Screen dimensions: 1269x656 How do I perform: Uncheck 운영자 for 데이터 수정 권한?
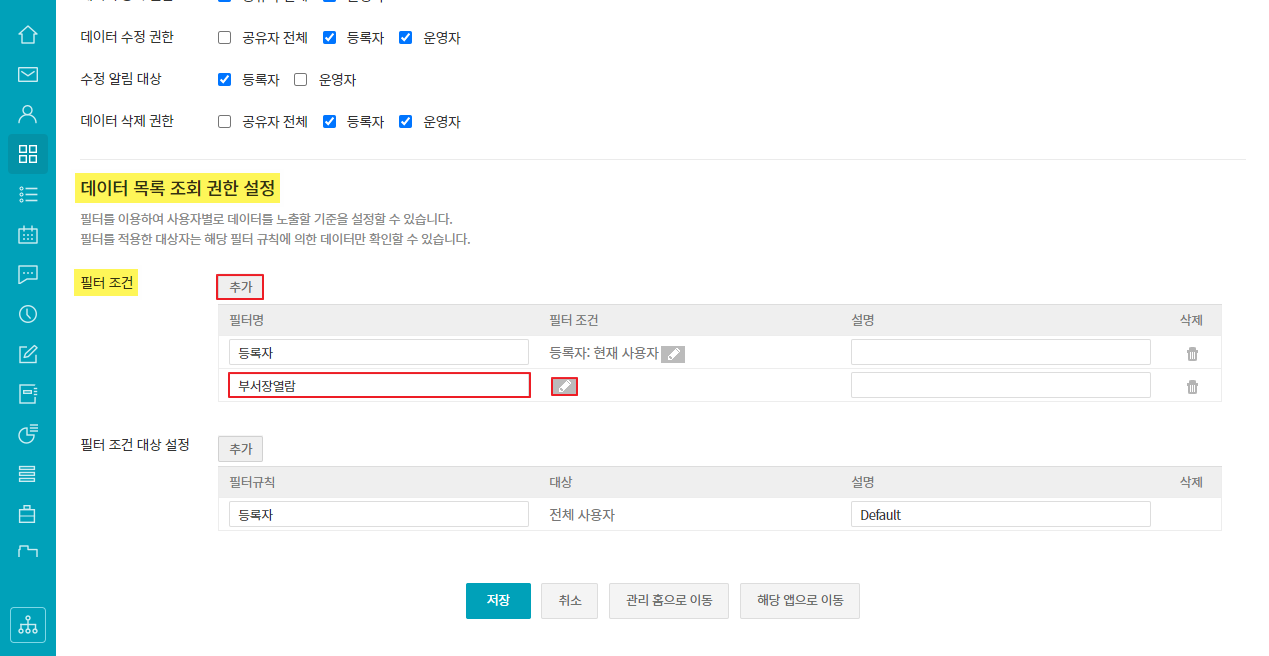pyautogui.click(x=405, y=38)
